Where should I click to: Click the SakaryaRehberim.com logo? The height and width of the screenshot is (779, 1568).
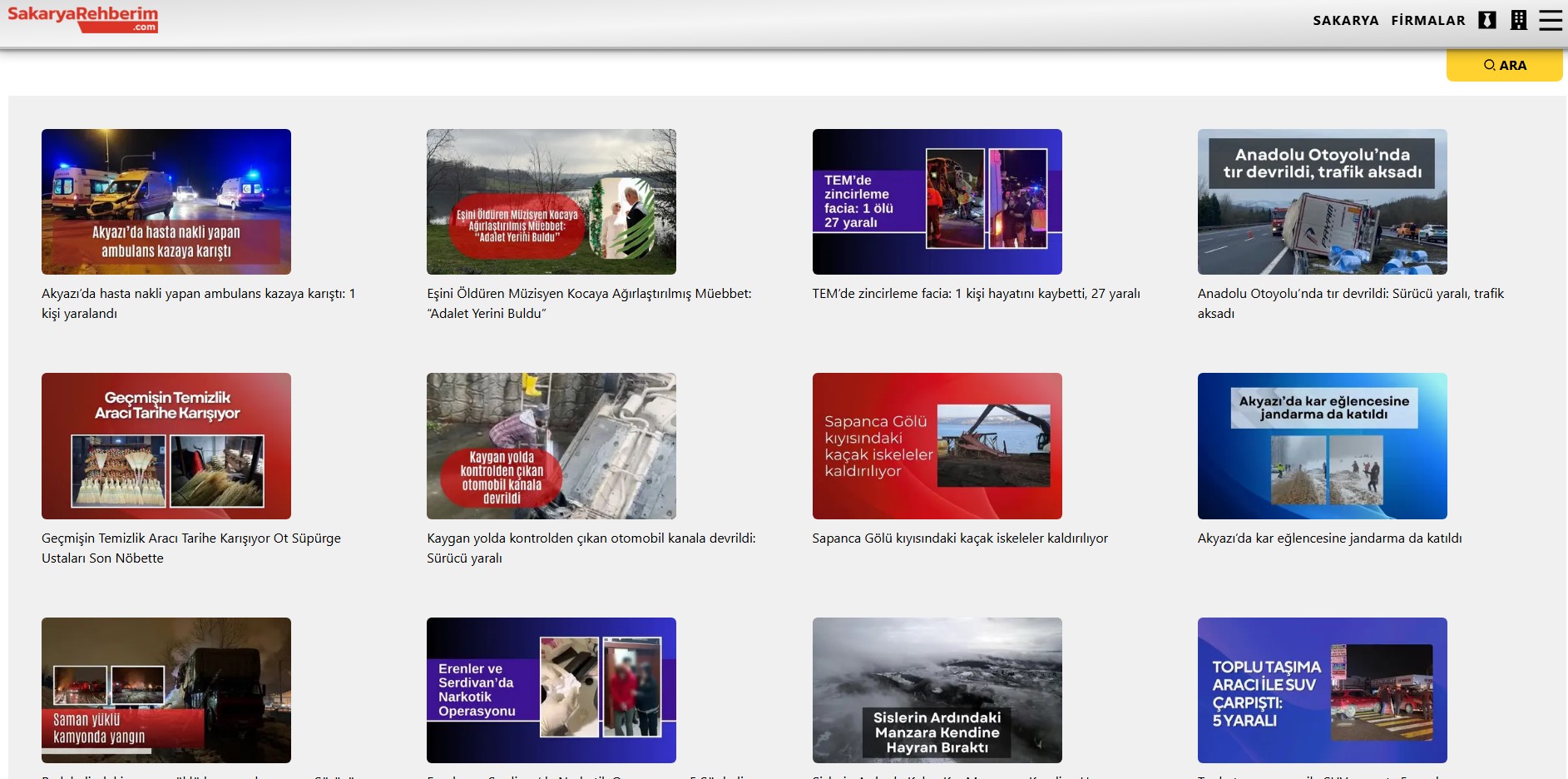pyautogui.click(x=82, y=18)
